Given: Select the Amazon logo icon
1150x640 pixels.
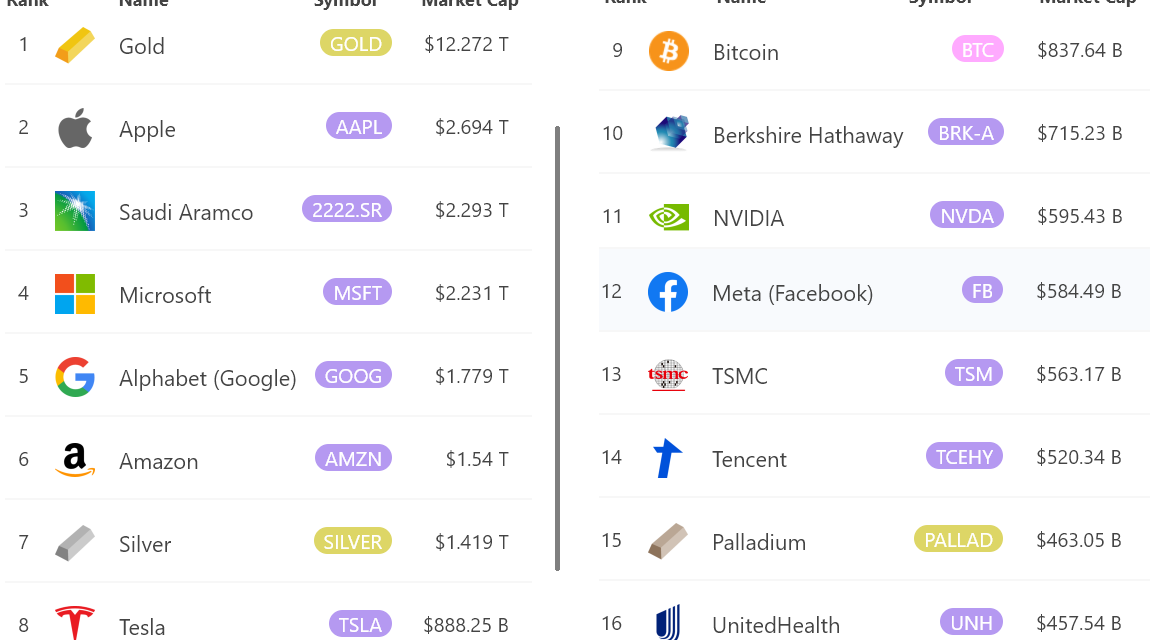Looking at the screenshot, I should point(74,460).
